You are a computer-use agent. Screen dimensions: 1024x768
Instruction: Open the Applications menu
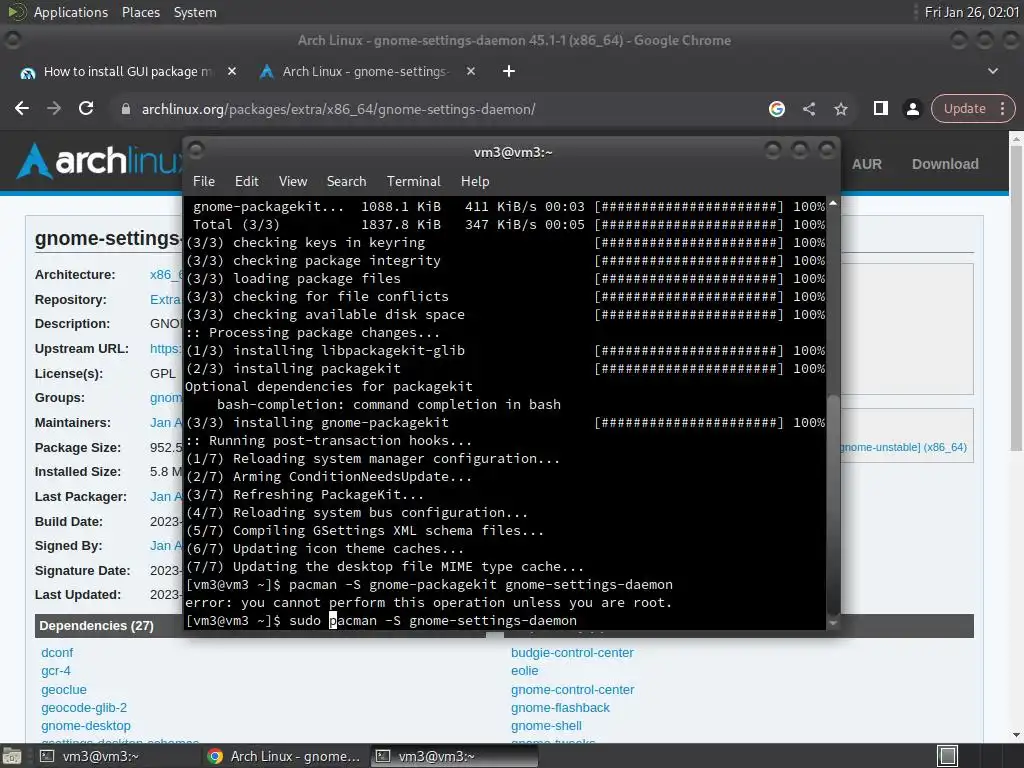pos(71,12)
